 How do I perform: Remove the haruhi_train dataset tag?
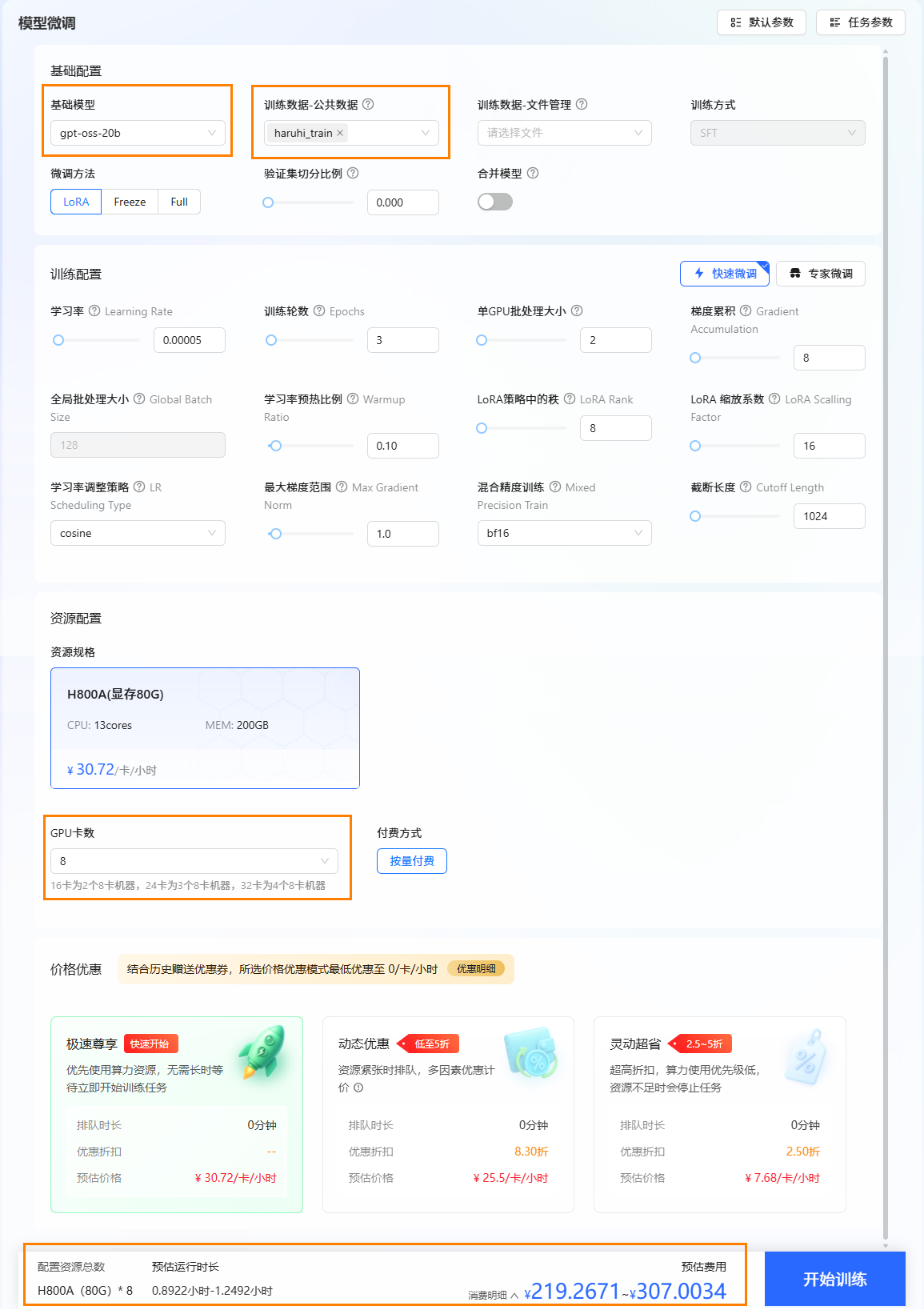coord(340,133)
